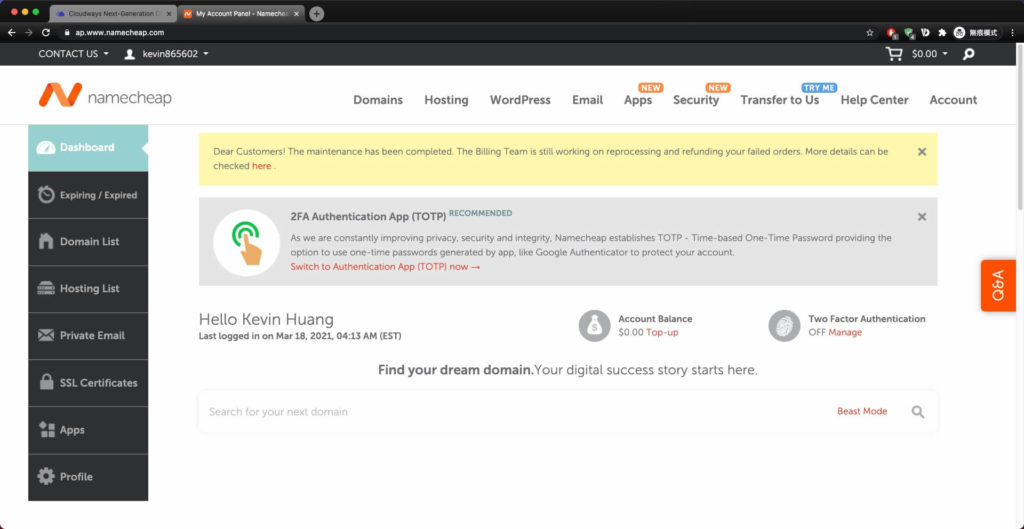
Task: Open a new browser tab
Action: [x=317, y=14]
